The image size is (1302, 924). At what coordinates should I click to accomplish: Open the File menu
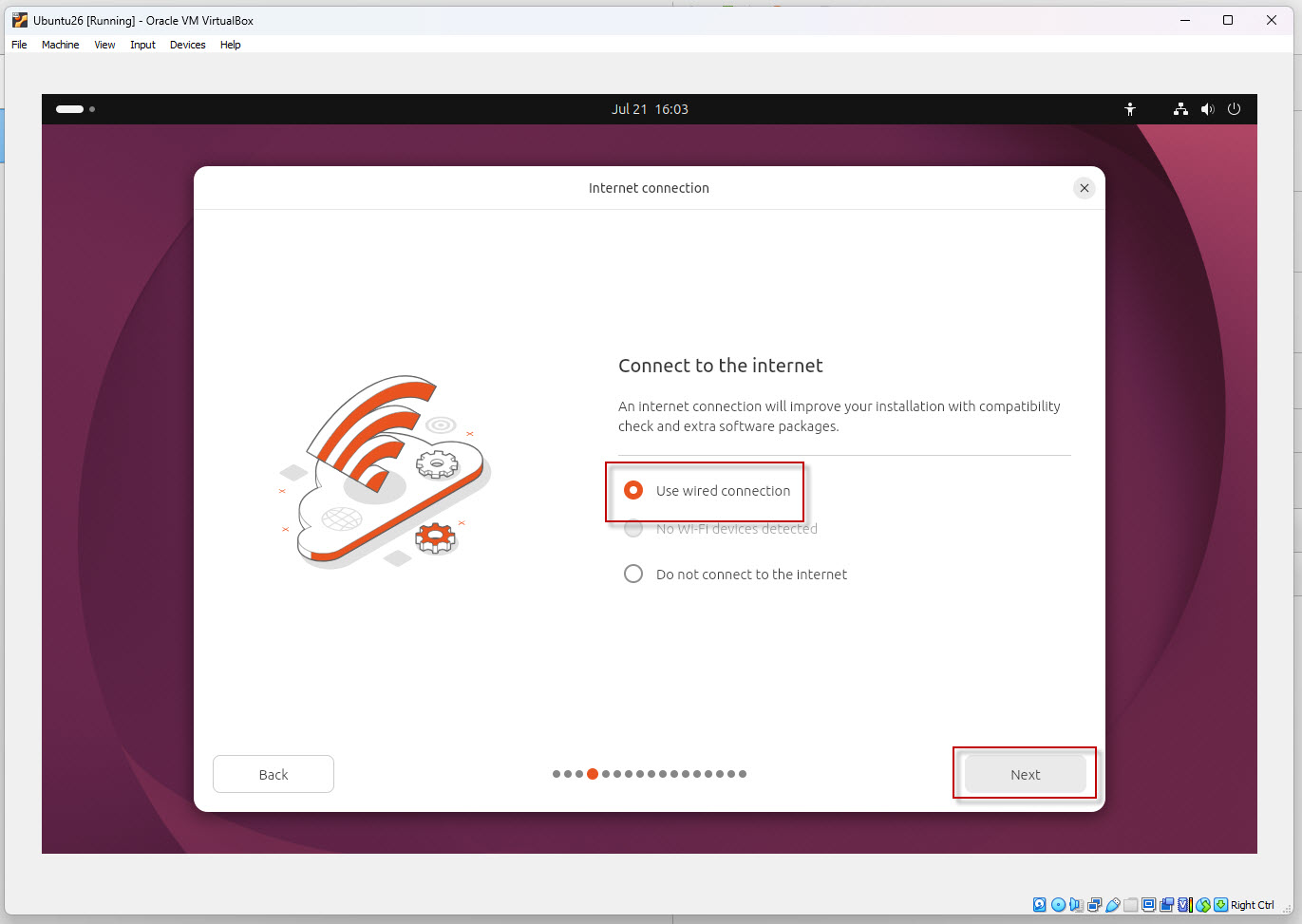tap(19, 45)
